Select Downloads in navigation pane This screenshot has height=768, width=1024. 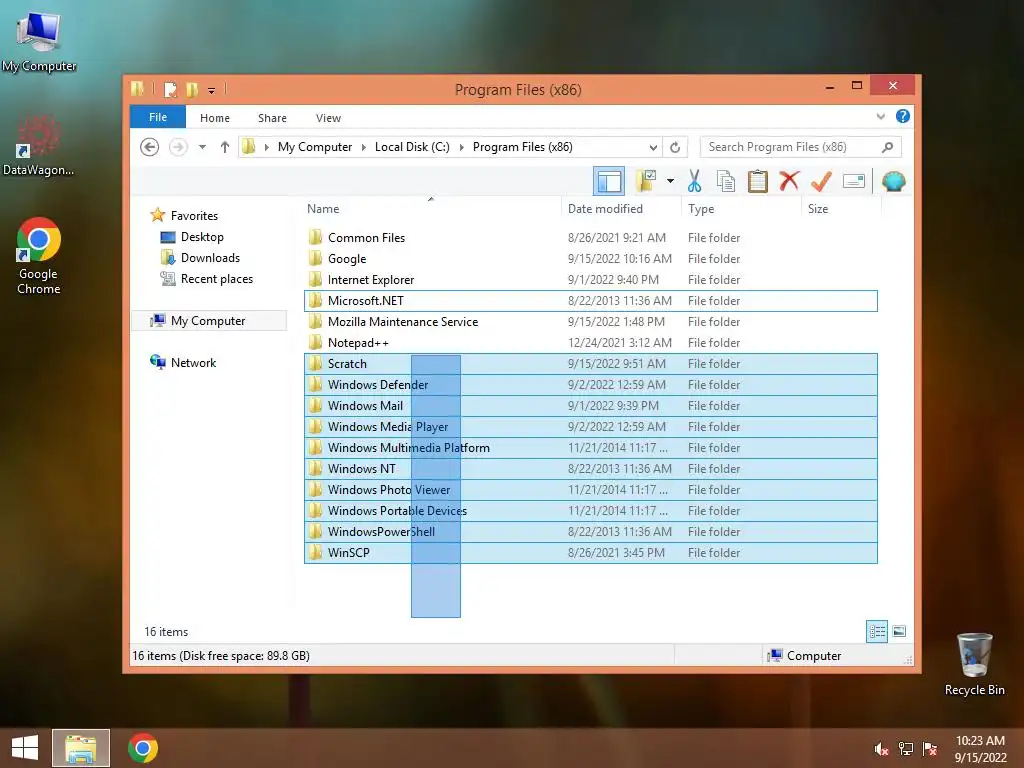pyautogui.click(x=210, y=258)
